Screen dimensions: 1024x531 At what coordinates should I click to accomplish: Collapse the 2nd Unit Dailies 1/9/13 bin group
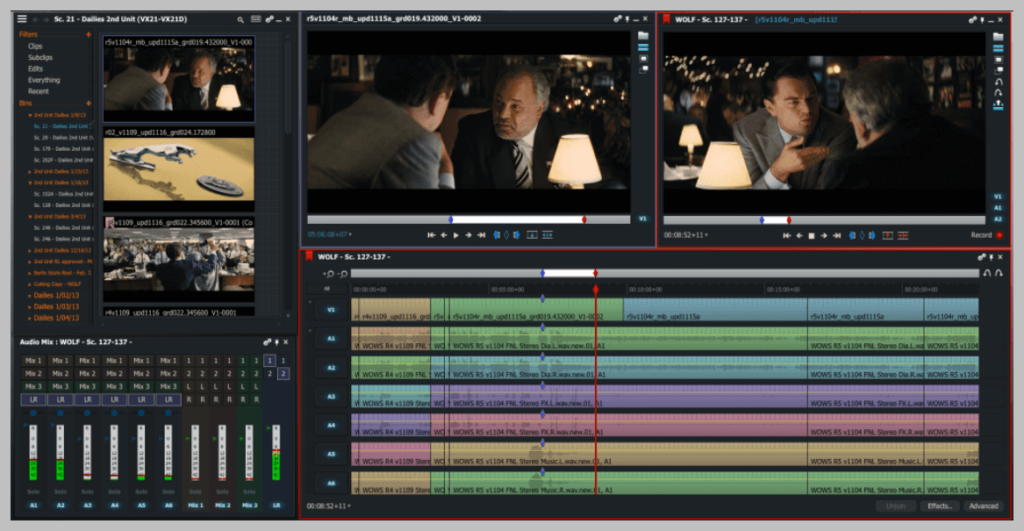tap(30, 115)
